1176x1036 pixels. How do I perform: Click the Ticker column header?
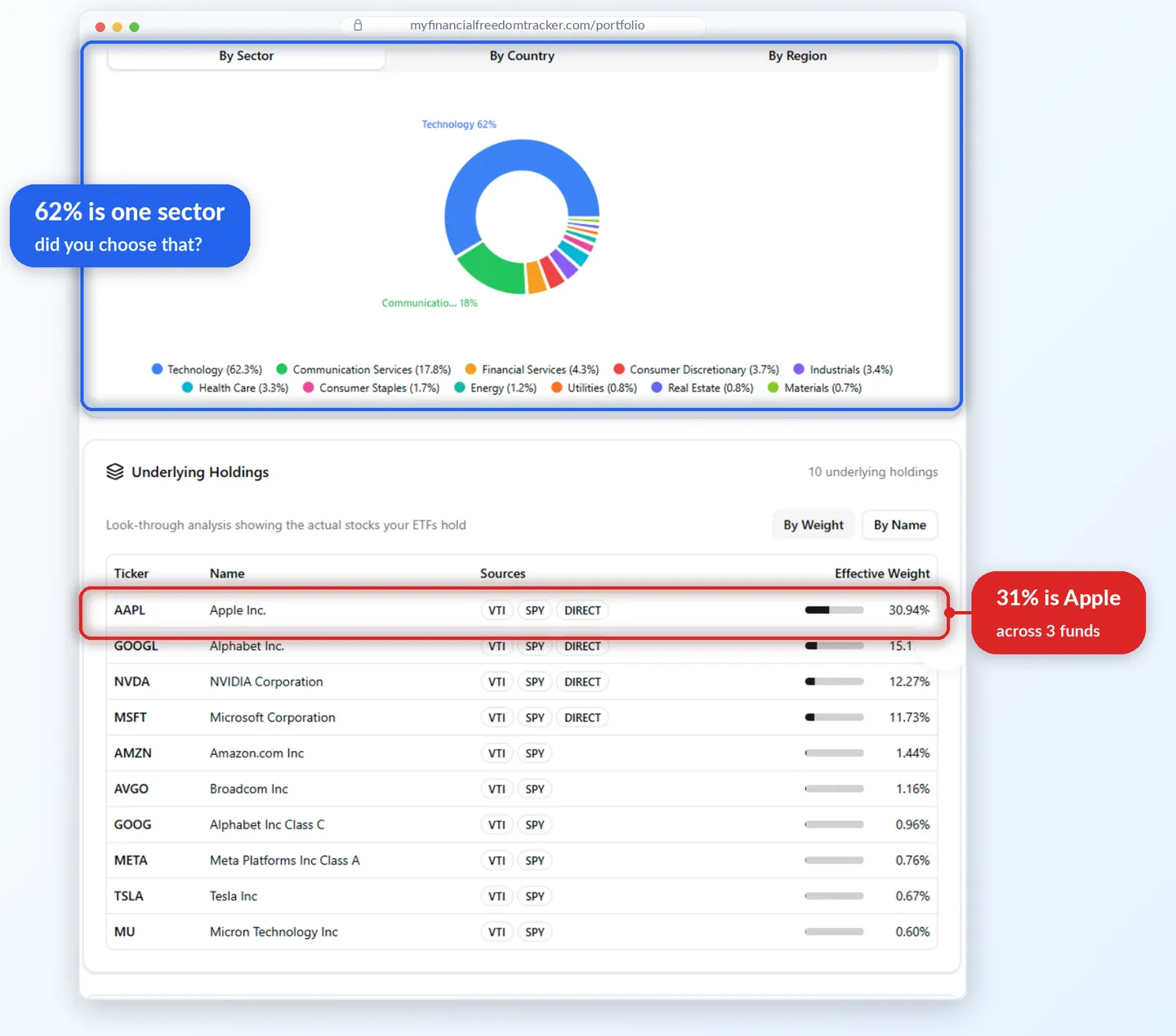point(131,574)
